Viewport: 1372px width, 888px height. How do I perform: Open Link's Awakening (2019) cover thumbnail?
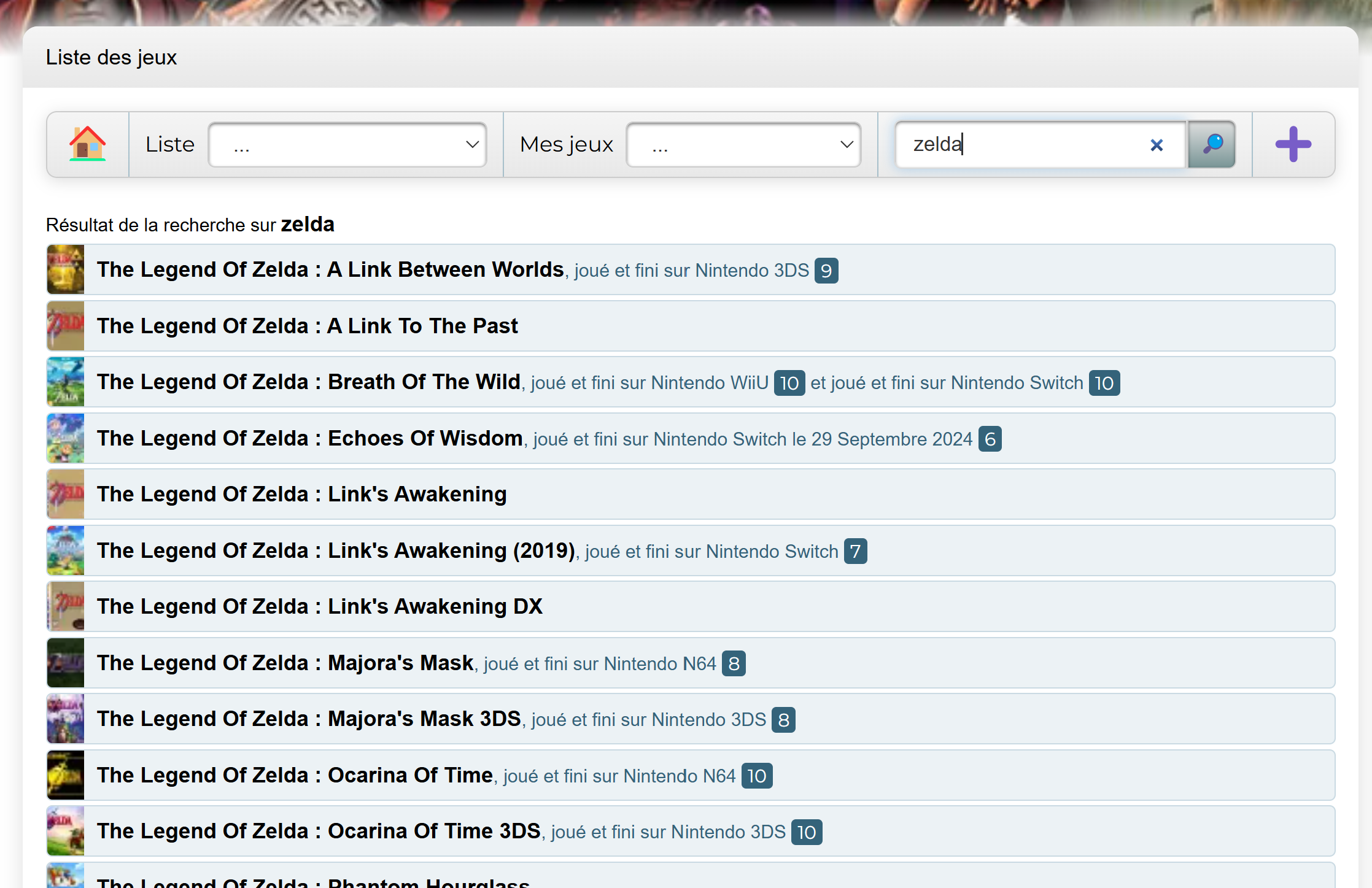66,550
